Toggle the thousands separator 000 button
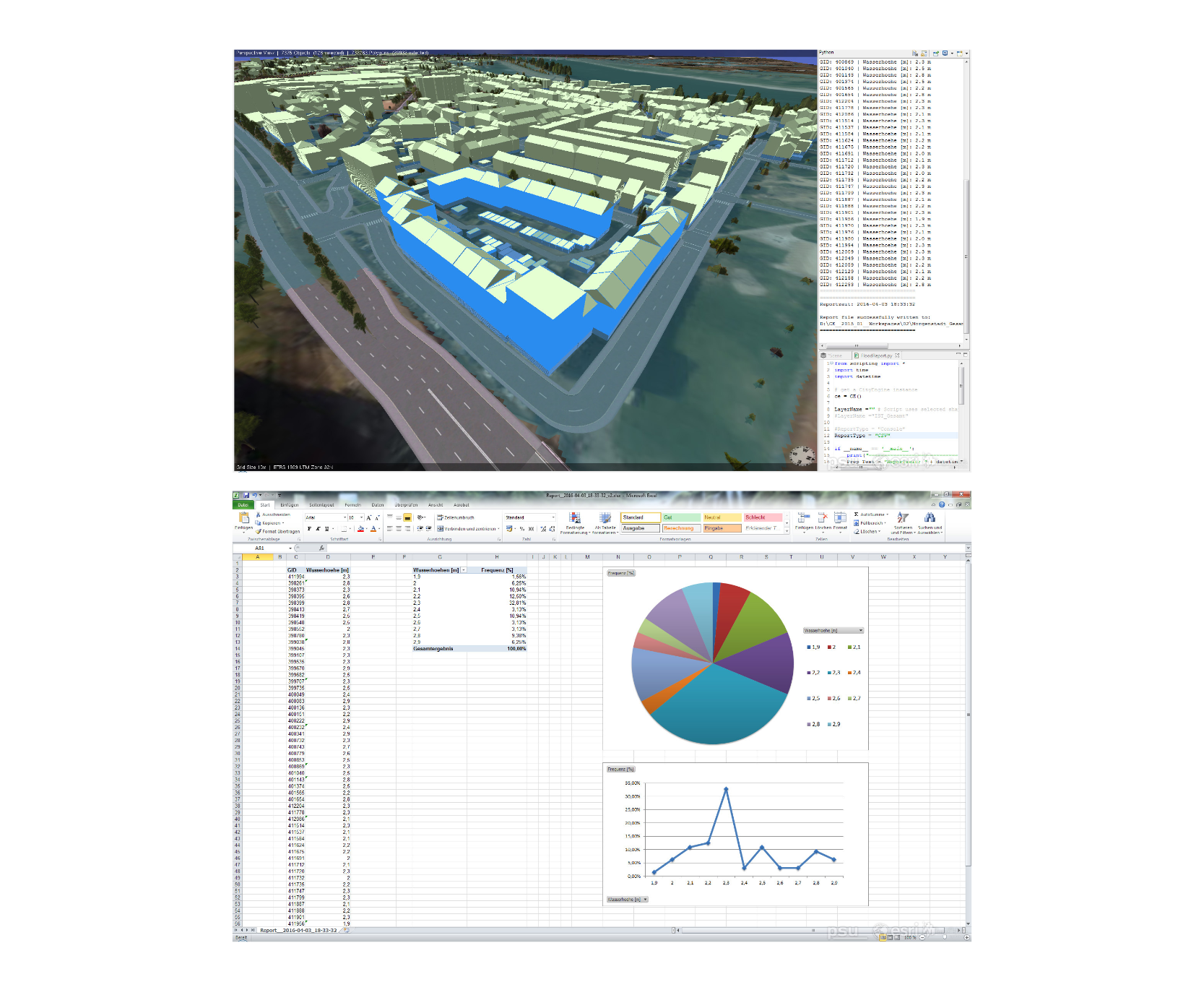Viewport: 1204px width, 982px height. (532, 529)
